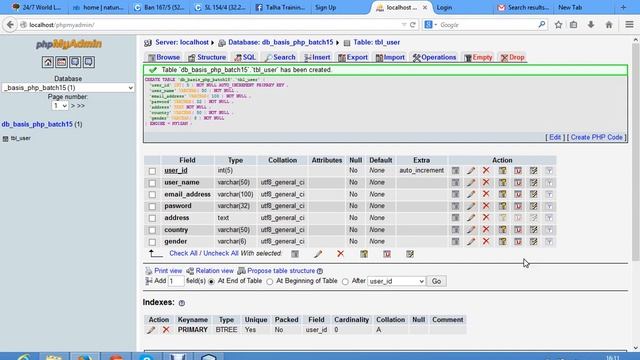Check the pasword field checkbox
Viewport: 640px width, 360px height.
pos(152,207)
